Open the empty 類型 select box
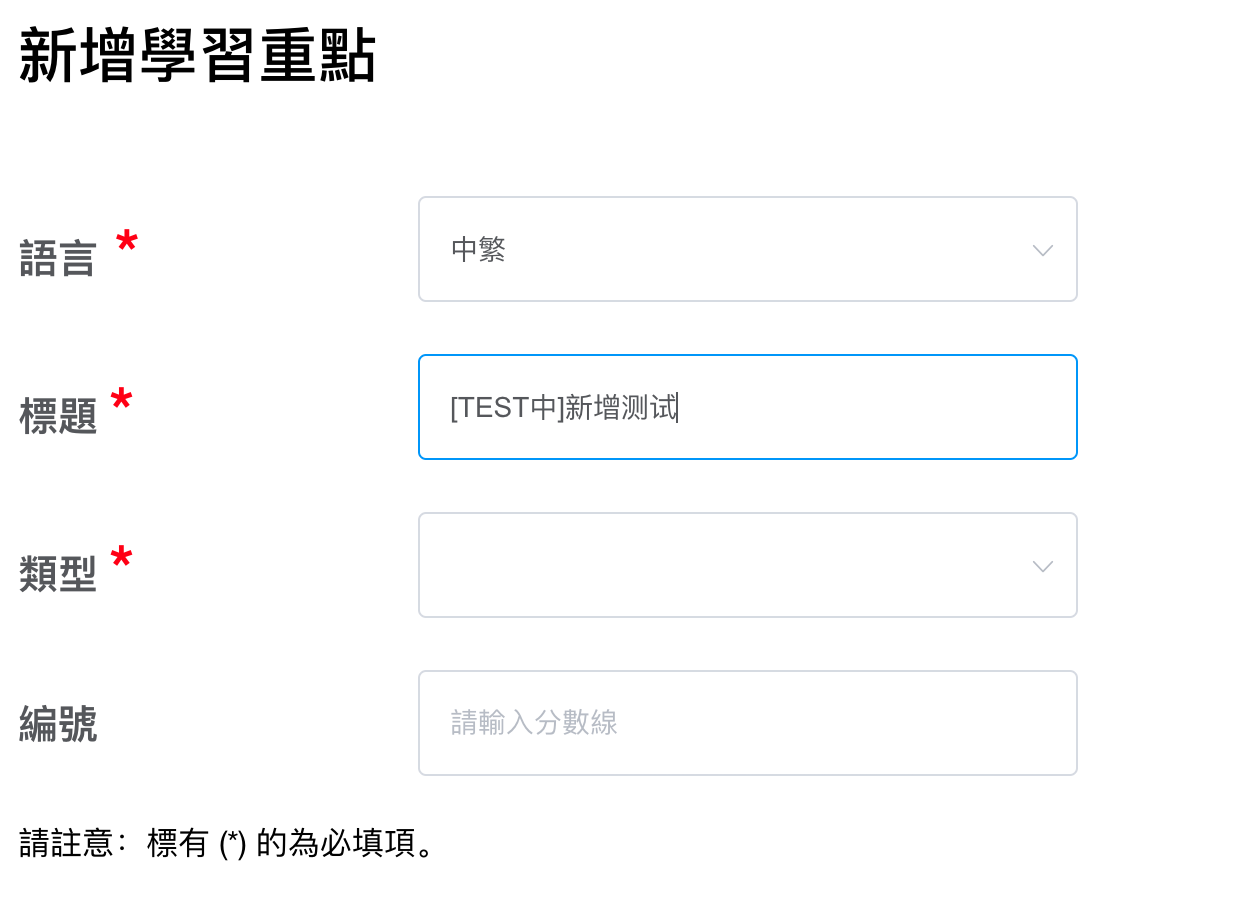Image resolution: width=1238 pixels, height=906 pixels. tap(747, 565)
